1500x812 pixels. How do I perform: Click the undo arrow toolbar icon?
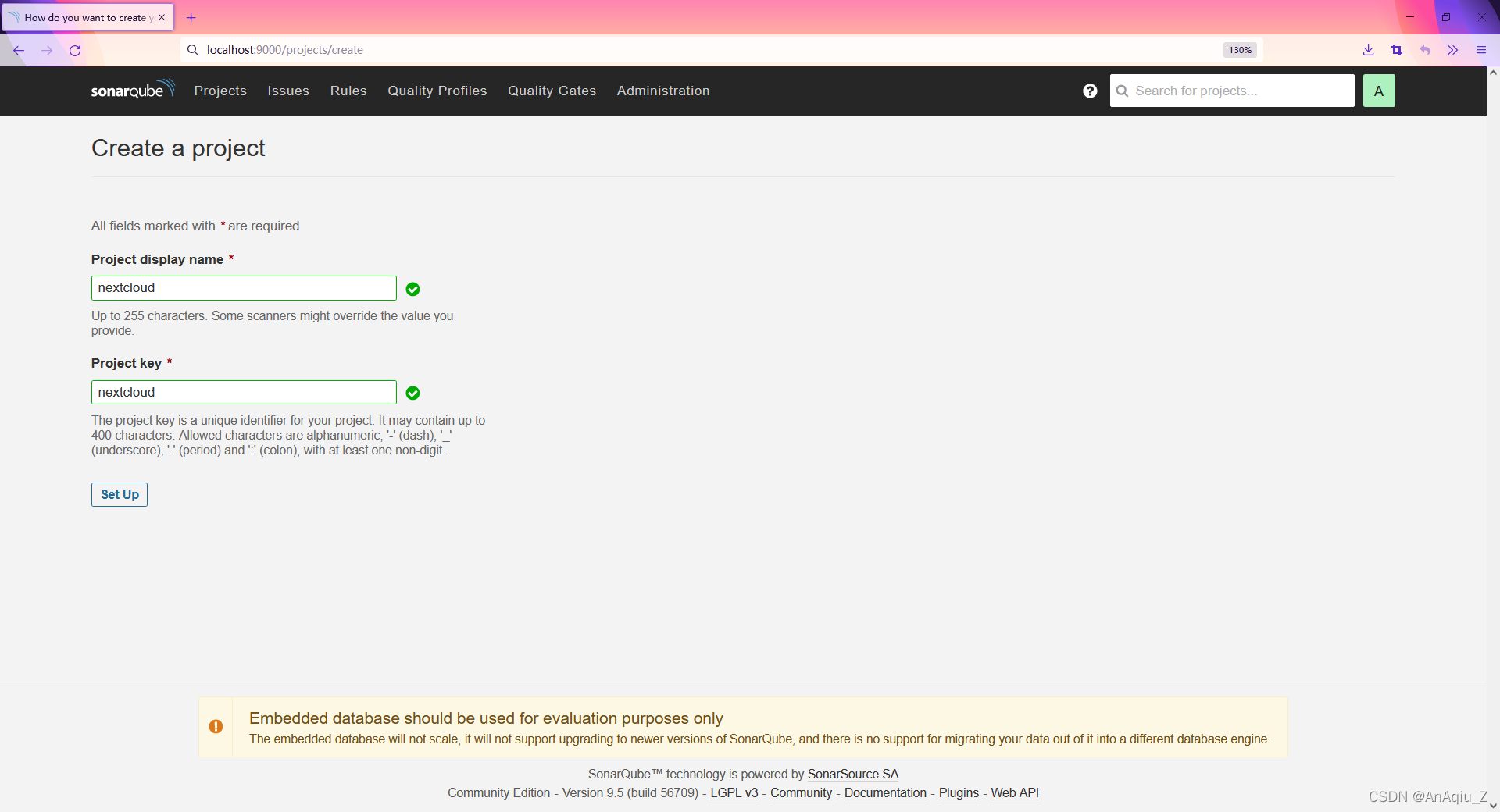coord(1425,50)
